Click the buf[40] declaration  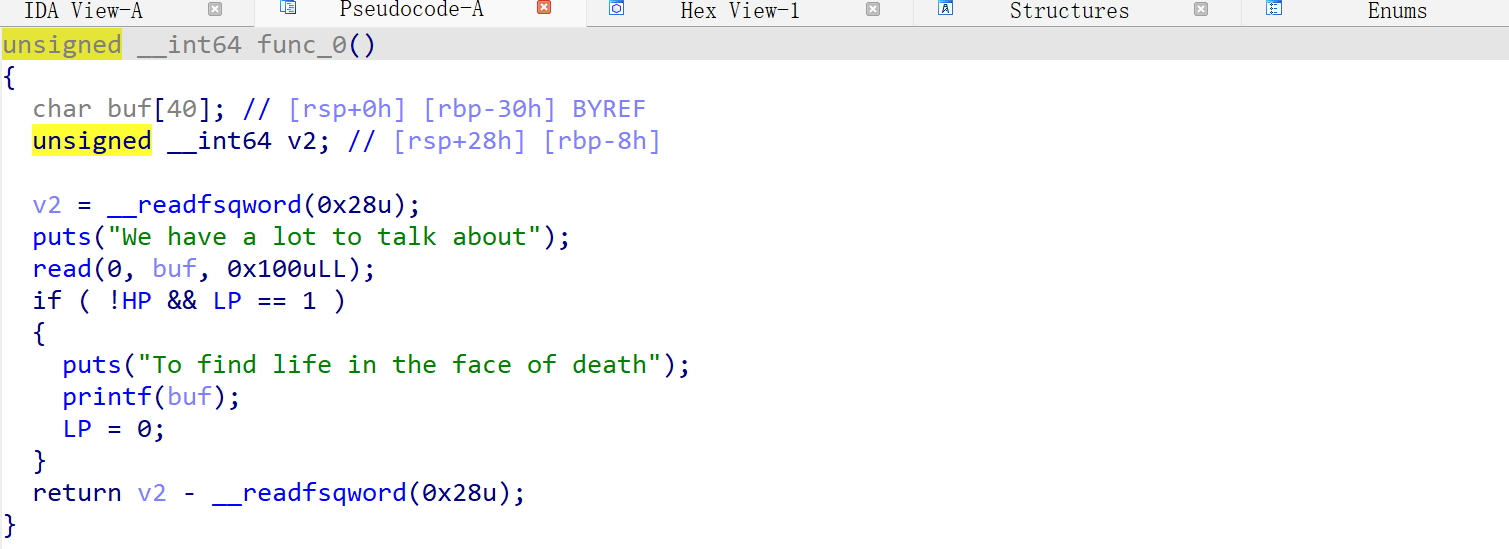152,109
